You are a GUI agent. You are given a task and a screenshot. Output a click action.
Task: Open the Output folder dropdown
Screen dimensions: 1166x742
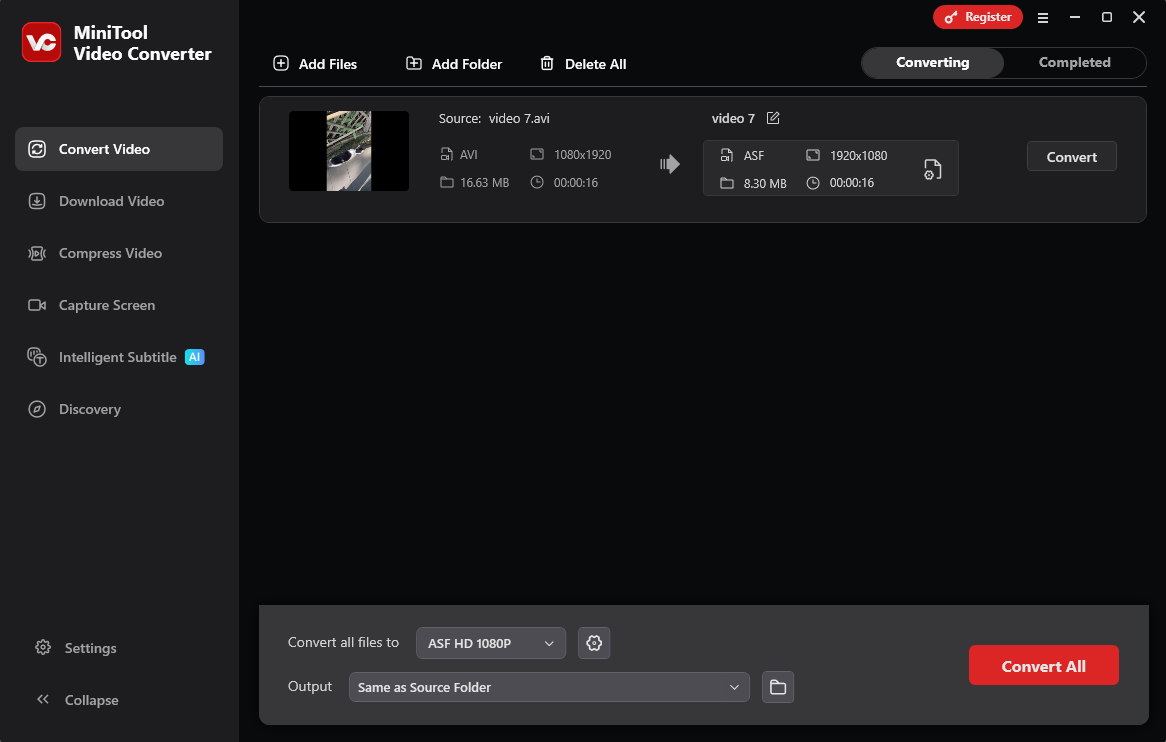[549, 687]
